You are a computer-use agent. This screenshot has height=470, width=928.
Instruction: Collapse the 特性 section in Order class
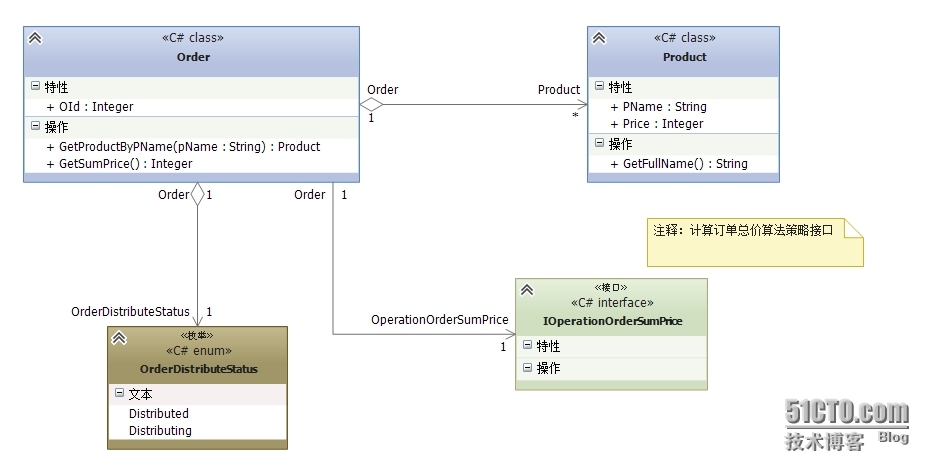(x=35, y=87)
